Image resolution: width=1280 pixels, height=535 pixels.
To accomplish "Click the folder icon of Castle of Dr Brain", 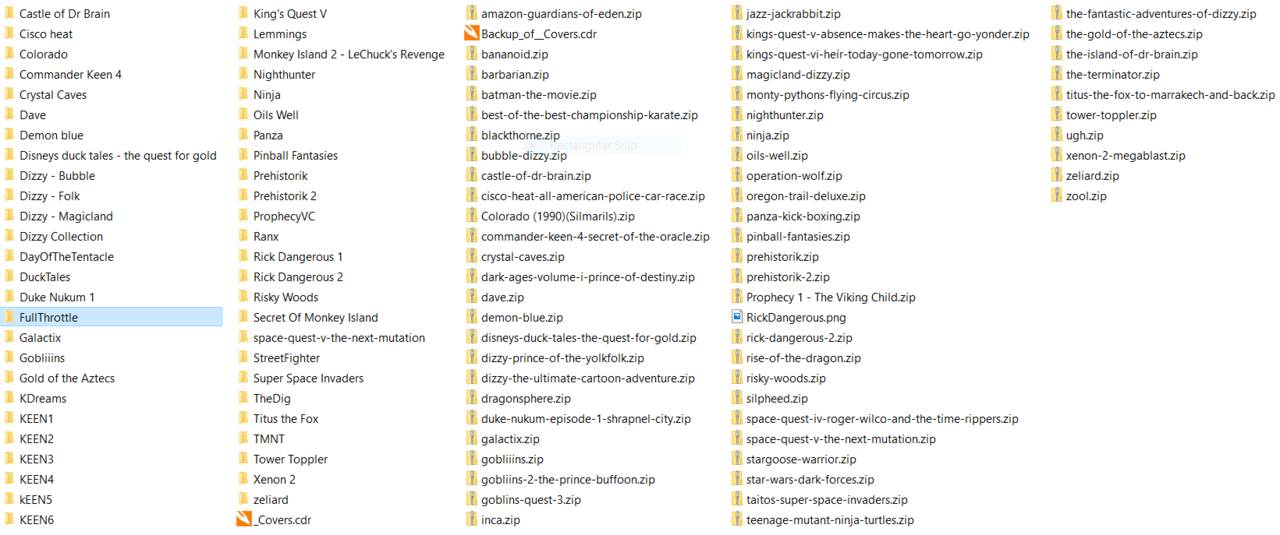I will pos(9,14).
